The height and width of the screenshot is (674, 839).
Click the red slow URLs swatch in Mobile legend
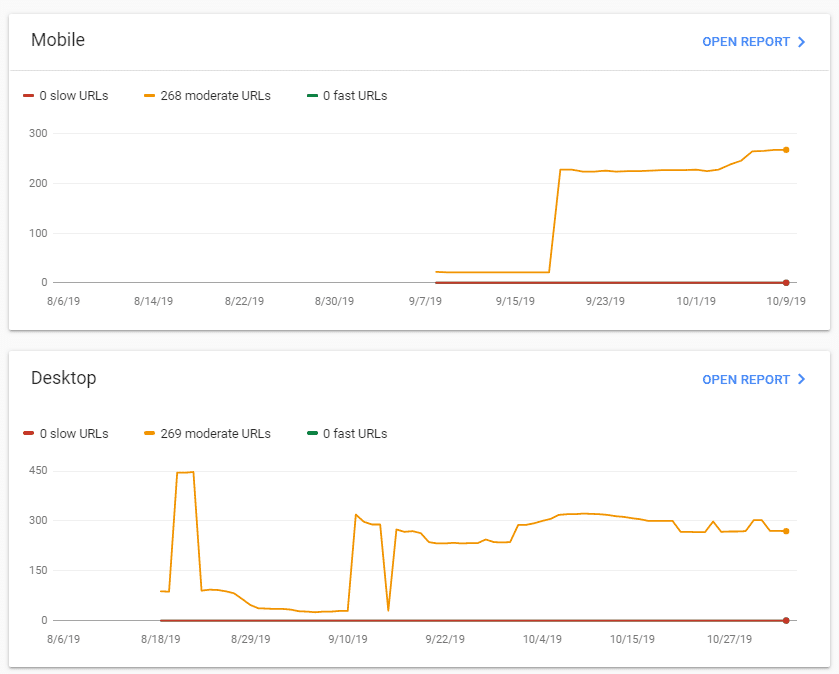(x=28, y=96)
